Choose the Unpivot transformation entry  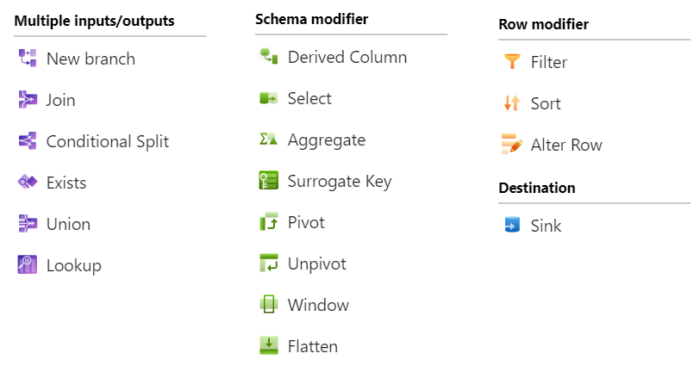303,264
